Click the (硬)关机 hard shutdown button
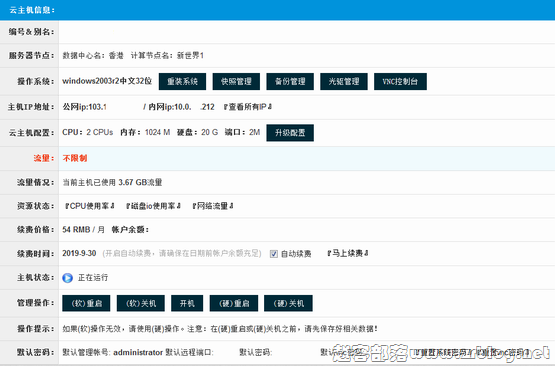Screen dimensions: 555x366 coord(288,303)
